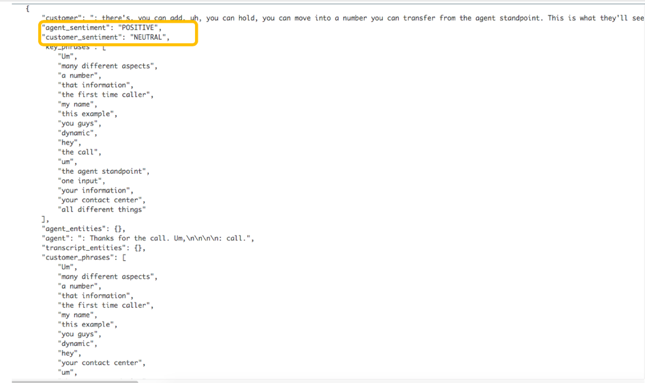This screenshot has width=645, height=383.
Task: Click "hey" in the key_phrases list
Action: tap(70, 142)
